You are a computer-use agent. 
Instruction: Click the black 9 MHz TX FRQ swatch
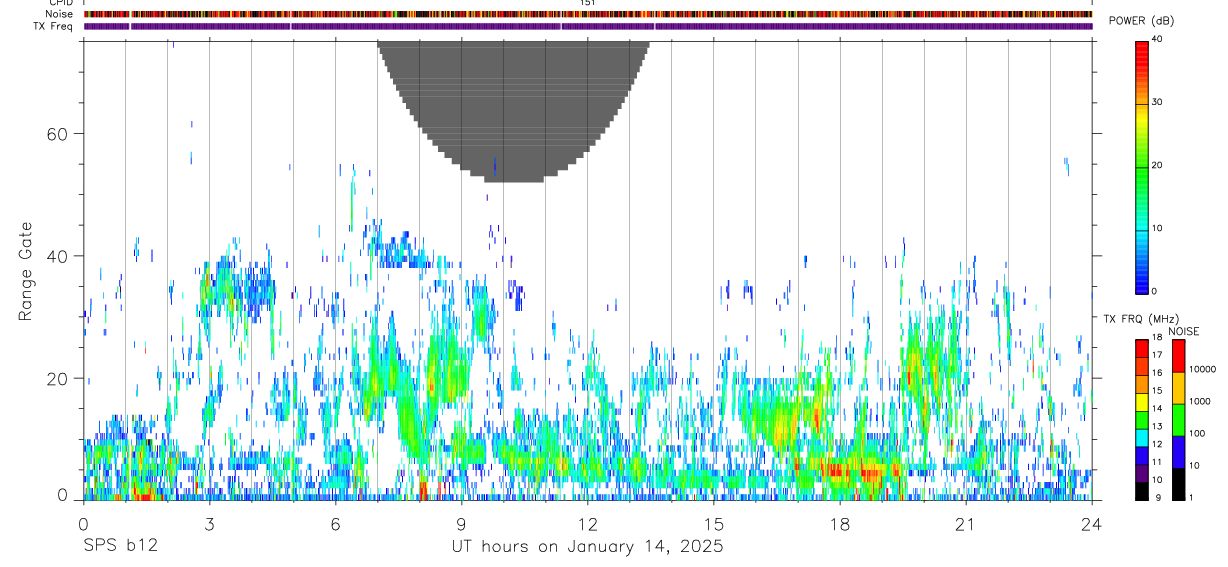tap(1142, 491)
